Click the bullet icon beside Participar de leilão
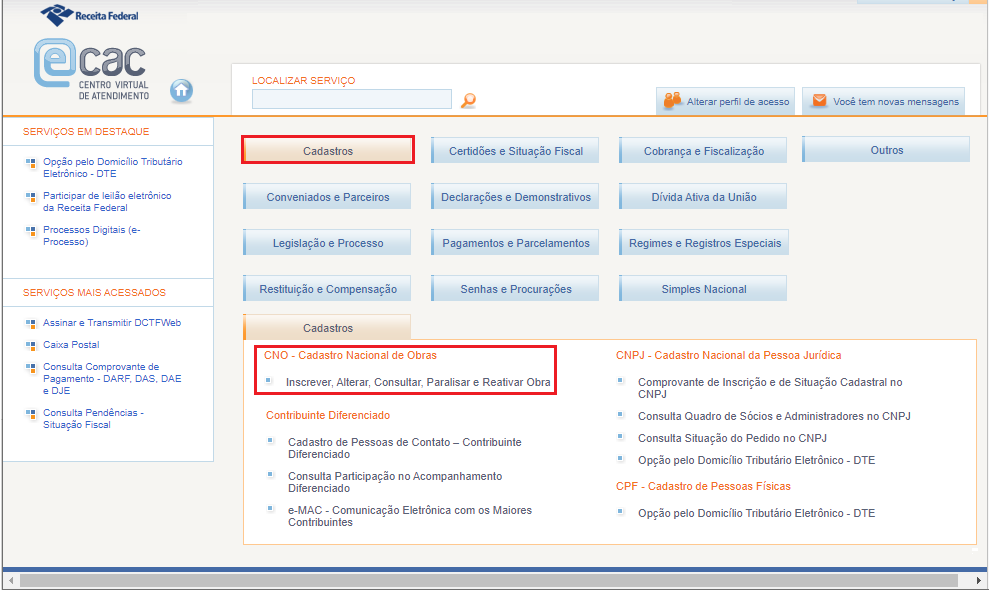 [x=30, y=197]
